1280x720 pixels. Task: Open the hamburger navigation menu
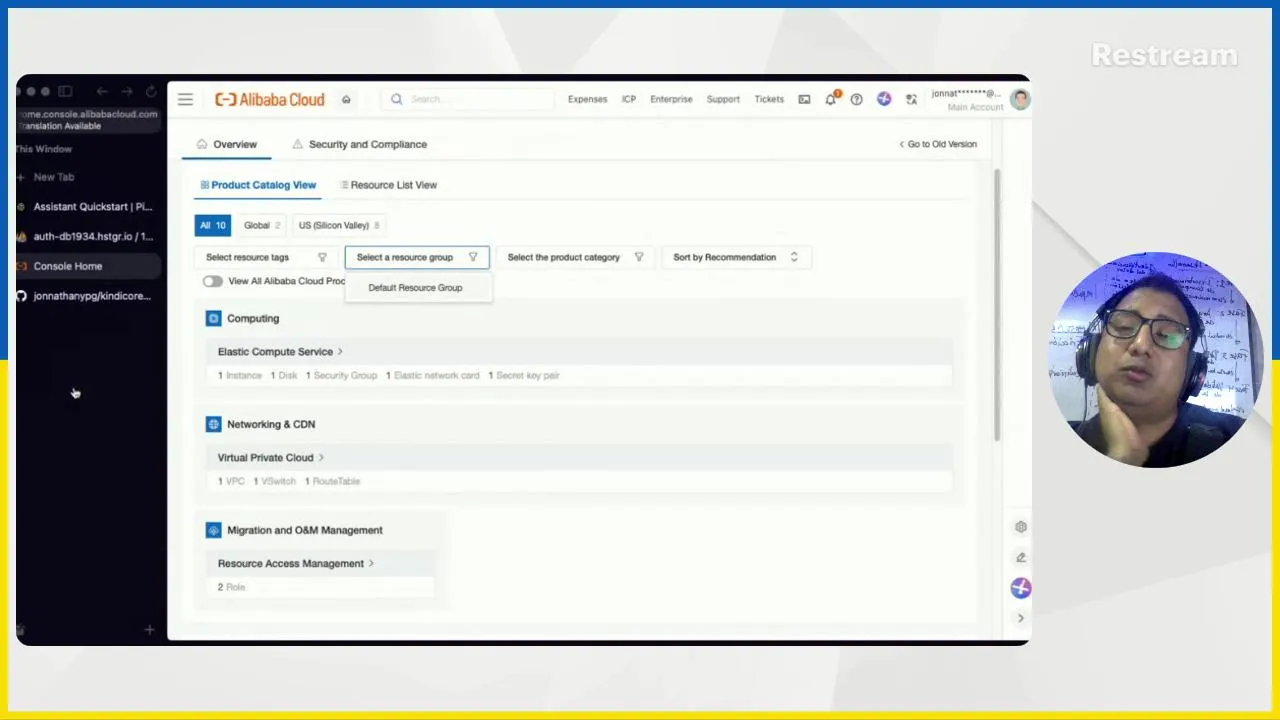(x=185, y=99)
